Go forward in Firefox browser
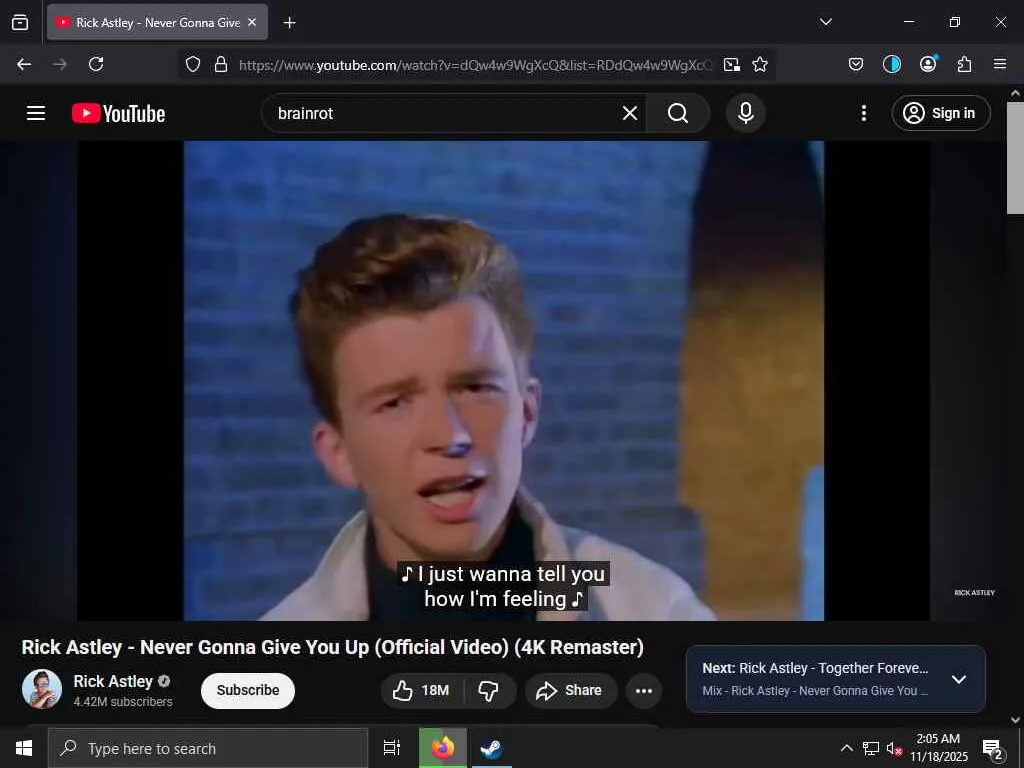Image resolution: width=1024 pixels, height=768 pixels. (59, 64)
